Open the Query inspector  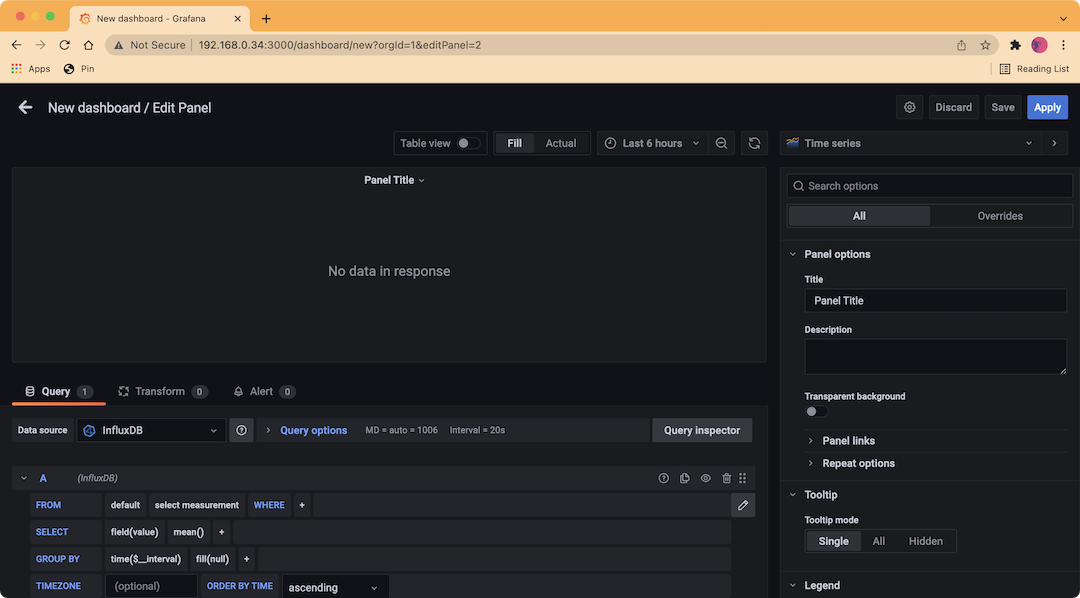point(702,430)
